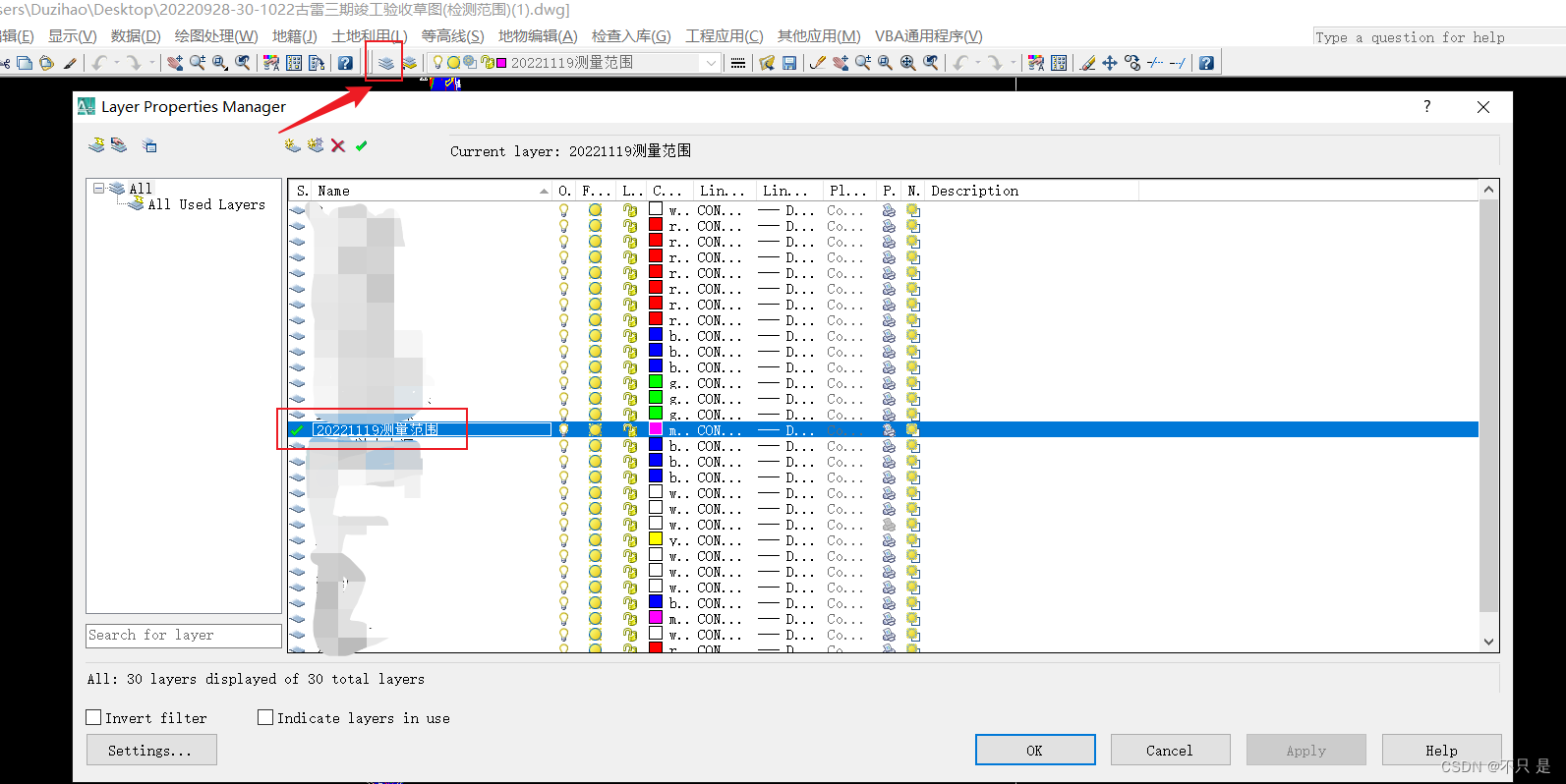
Task: Check Indicate layers in use
Action: point(265,718)
